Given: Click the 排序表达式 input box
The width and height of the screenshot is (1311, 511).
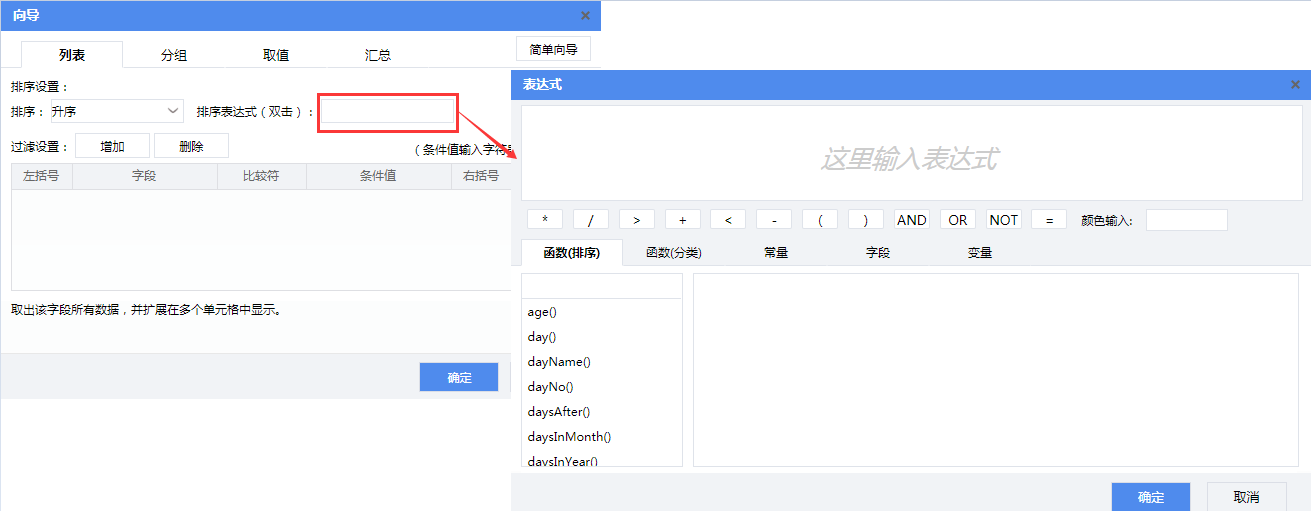Looking at the screenshot, I should 388,112.
